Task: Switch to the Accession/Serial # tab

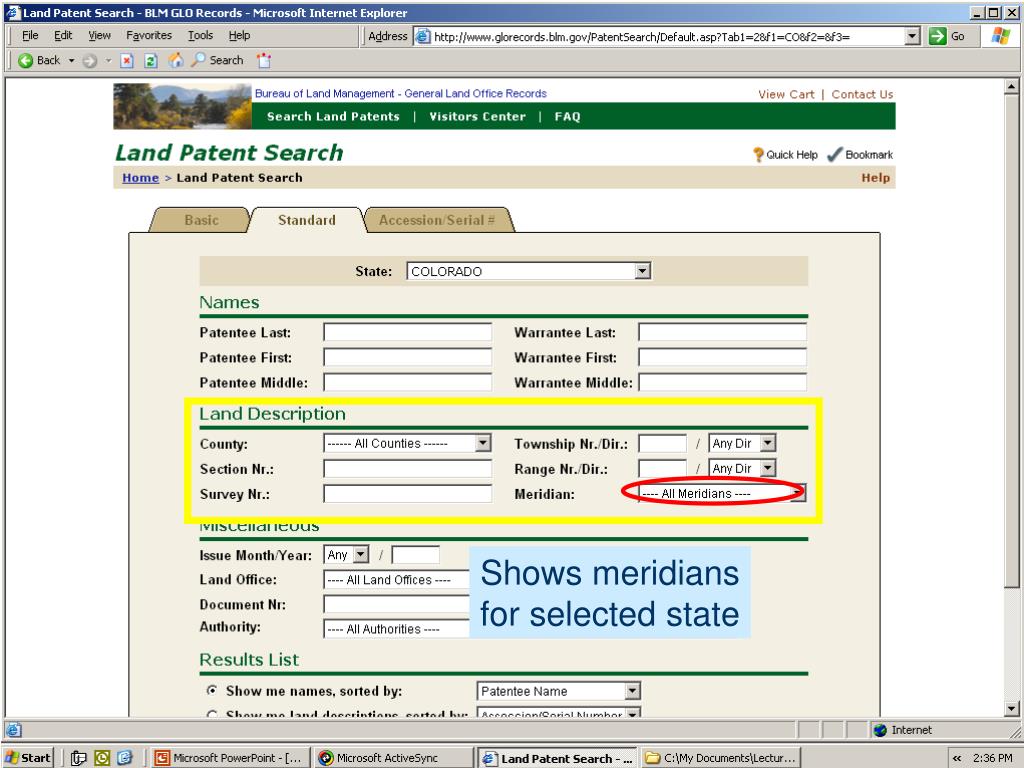Action: tap(437, 220)
